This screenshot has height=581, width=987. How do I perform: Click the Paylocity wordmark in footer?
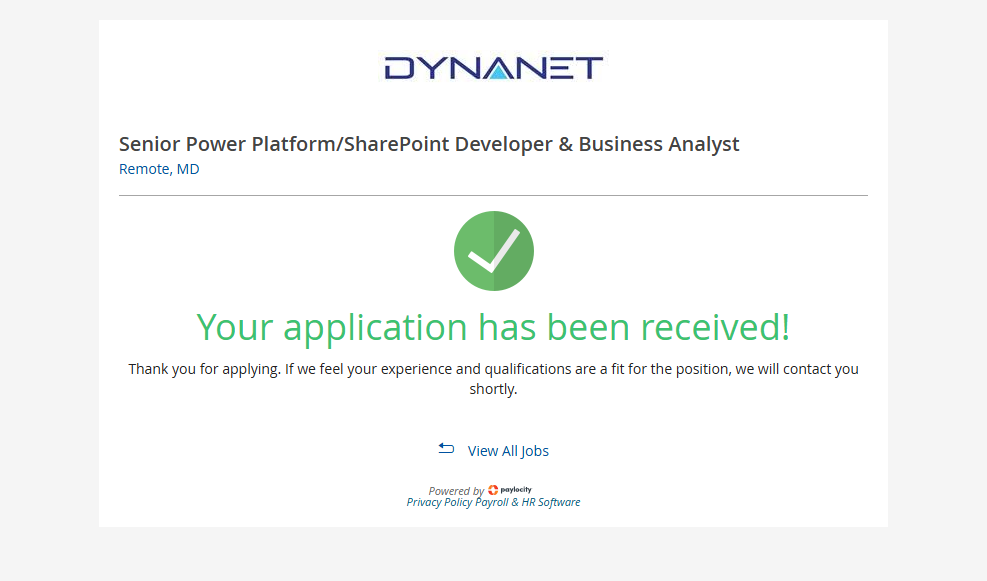click(517, 490)
